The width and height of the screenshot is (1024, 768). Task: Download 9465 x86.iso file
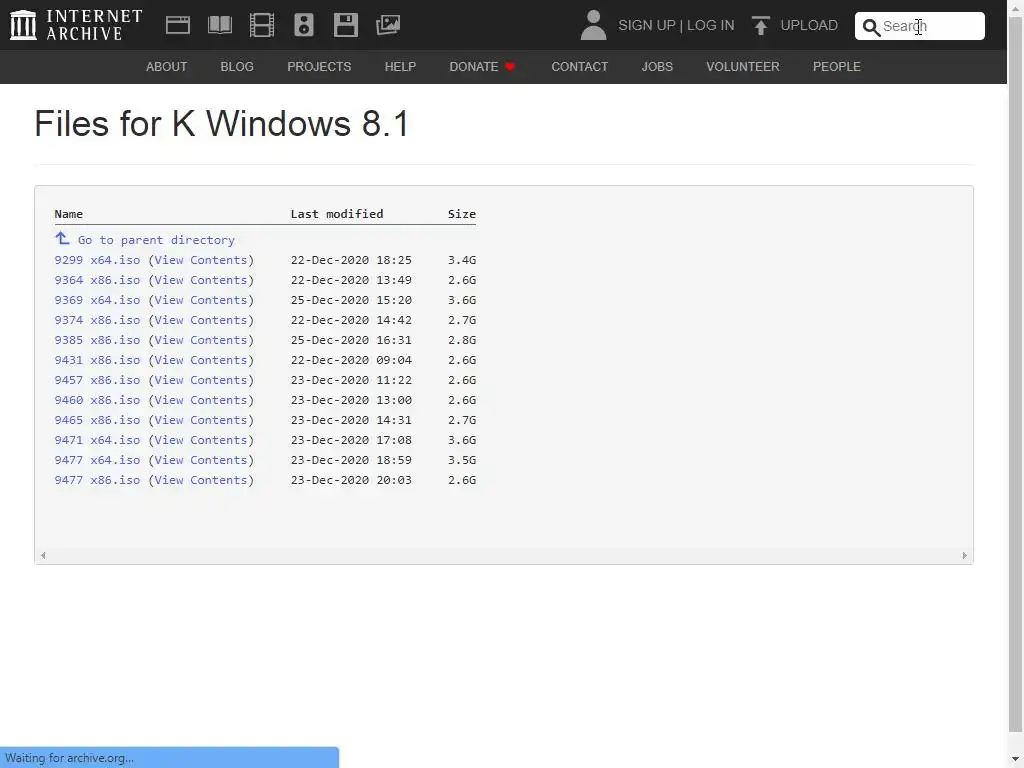pos(97,421)
